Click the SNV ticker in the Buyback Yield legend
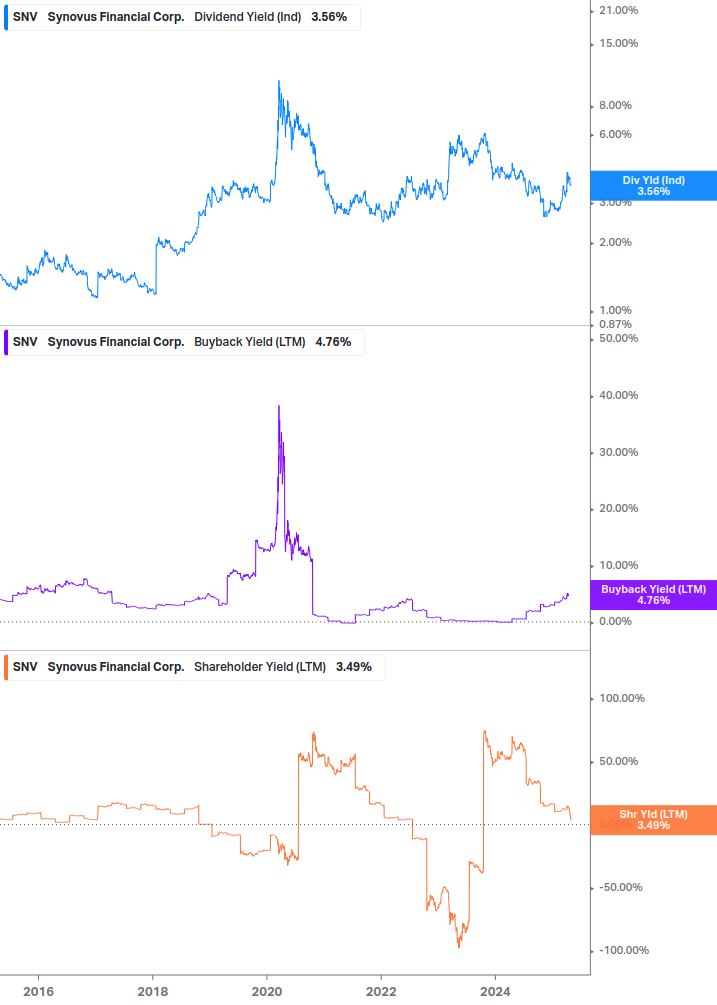Image resolution: width=717 pixels, height=1005 pixels. pos(25,342)
